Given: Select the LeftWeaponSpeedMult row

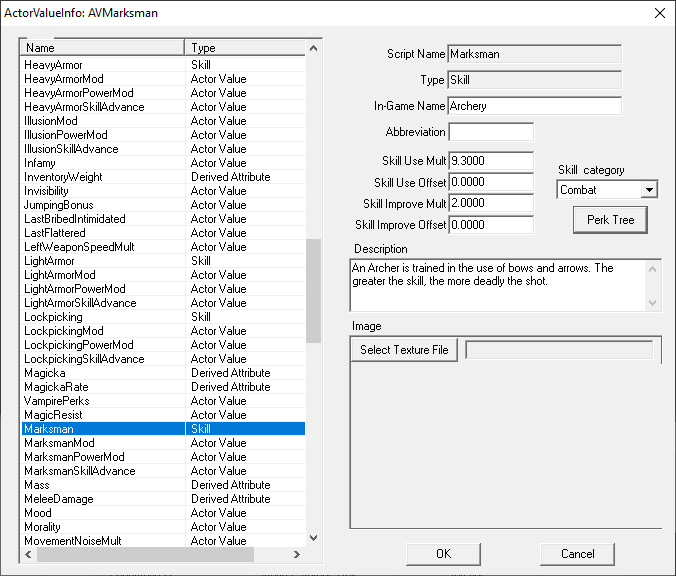Looking at the screenshot, I should coord(163,247).
